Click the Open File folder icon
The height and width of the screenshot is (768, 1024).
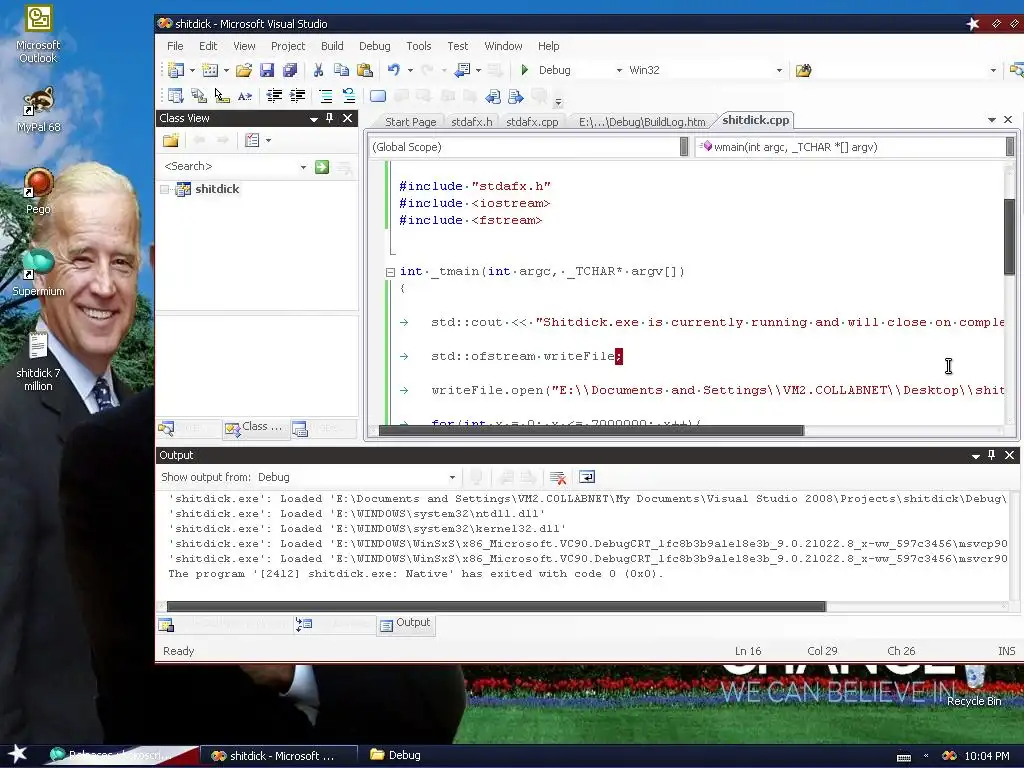click(244, 70)
